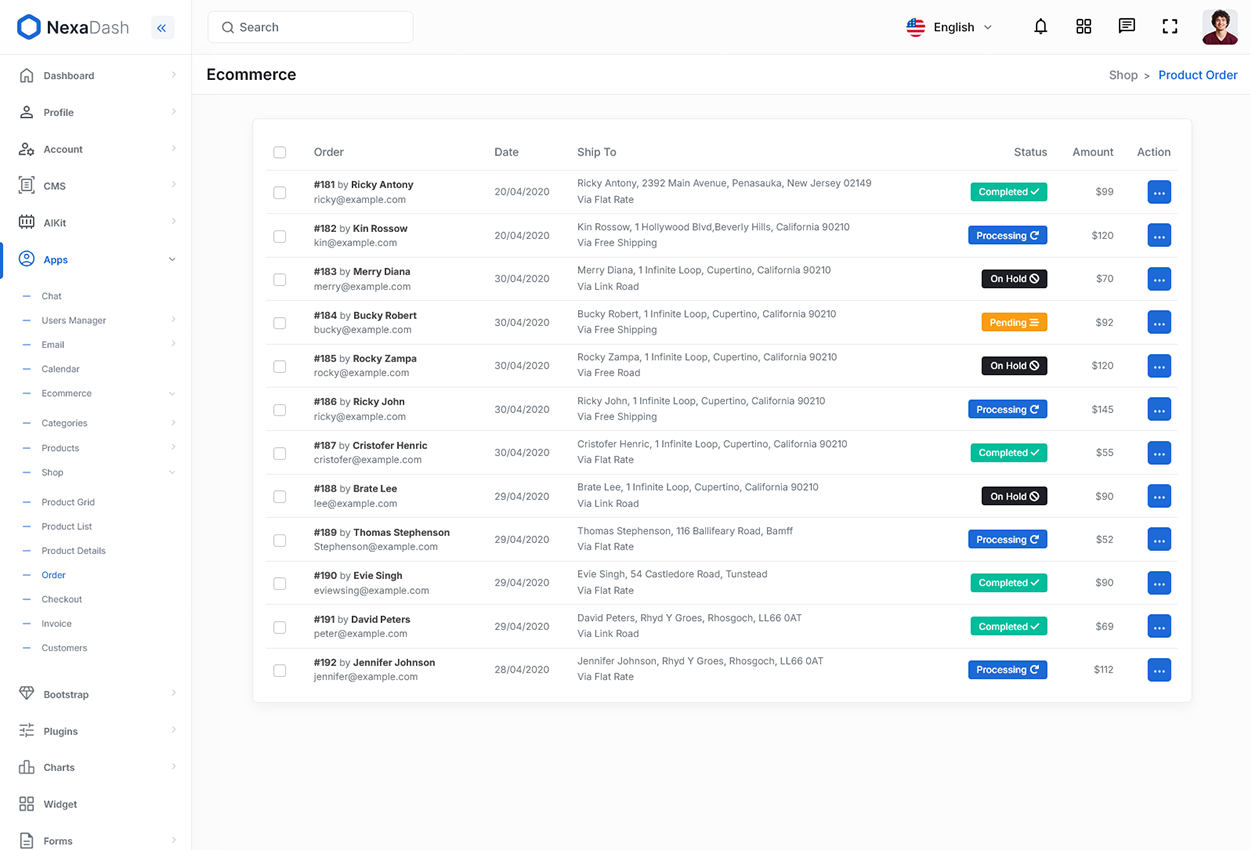Viewport: 1250px width, 850px height.
Task: Toggle fullscreen mode icon
Action: (x=1169, y=27)
